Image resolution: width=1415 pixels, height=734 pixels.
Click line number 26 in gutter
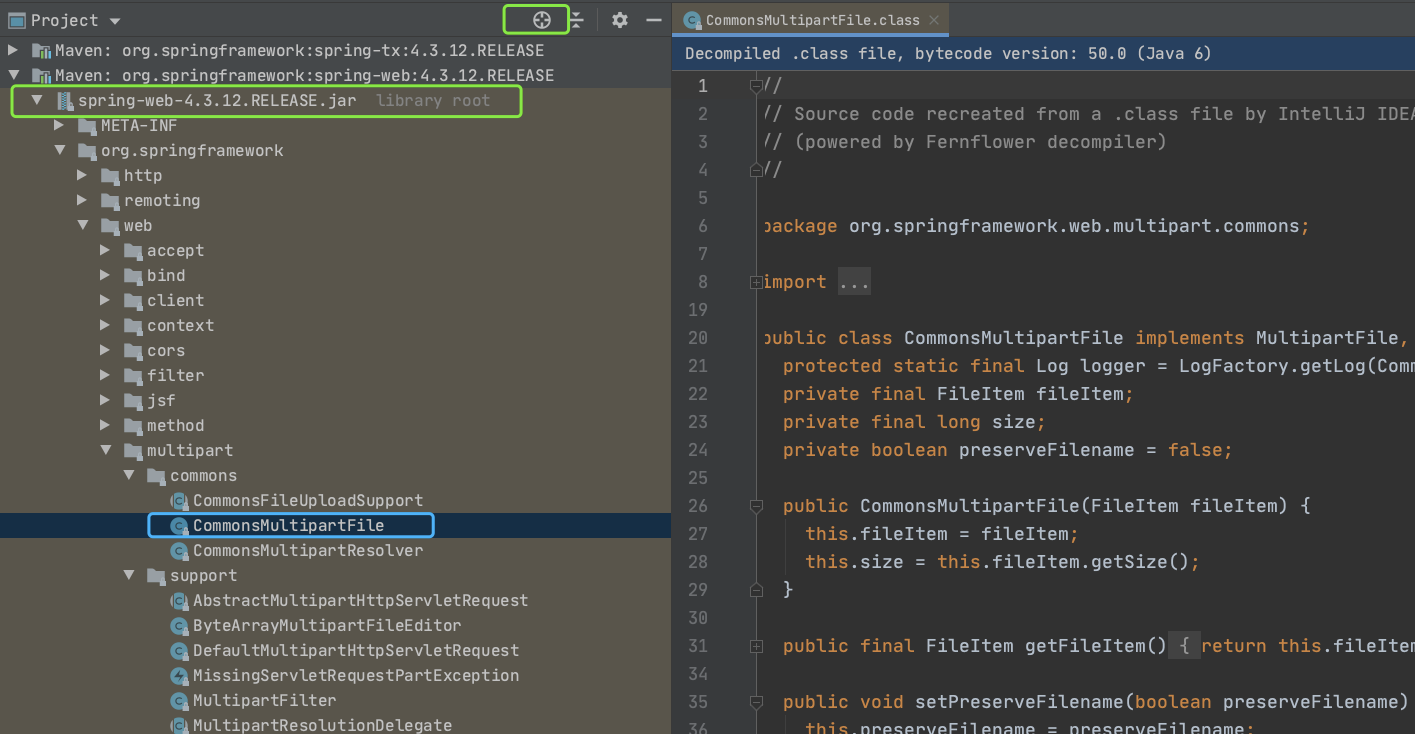tap(697, 506)
